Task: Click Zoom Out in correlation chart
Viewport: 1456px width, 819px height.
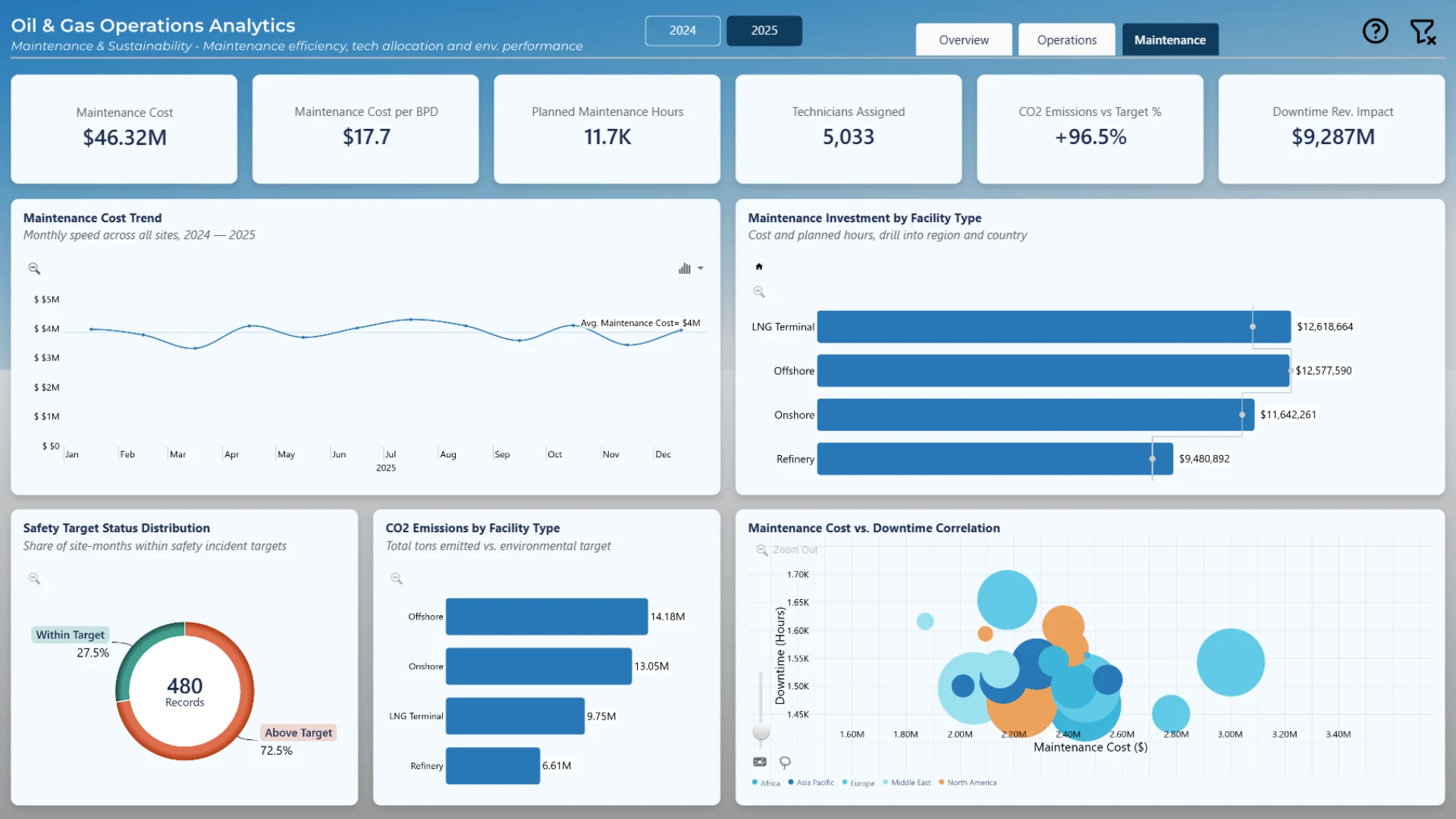Action: tap(787, 550)
